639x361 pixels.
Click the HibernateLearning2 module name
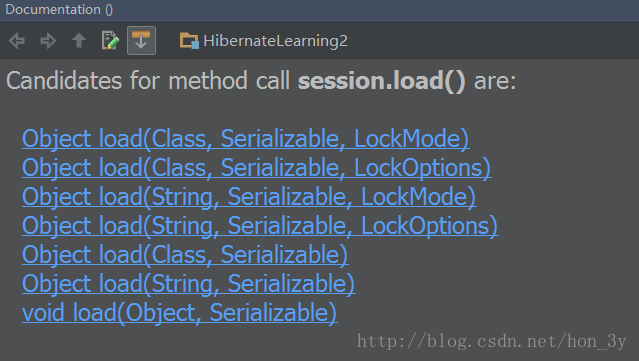(x=275, y=41)
